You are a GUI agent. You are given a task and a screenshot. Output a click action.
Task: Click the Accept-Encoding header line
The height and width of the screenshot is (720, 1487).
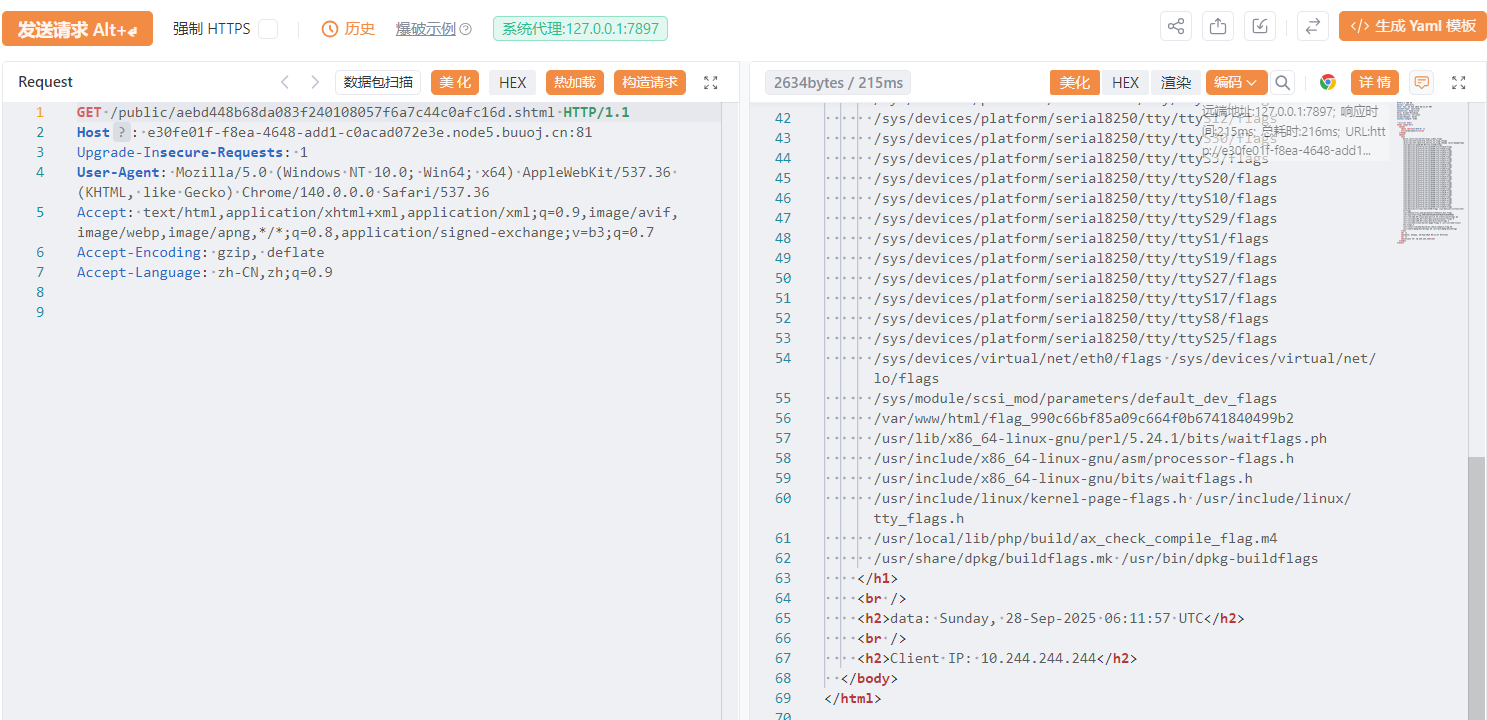(201, 252)
